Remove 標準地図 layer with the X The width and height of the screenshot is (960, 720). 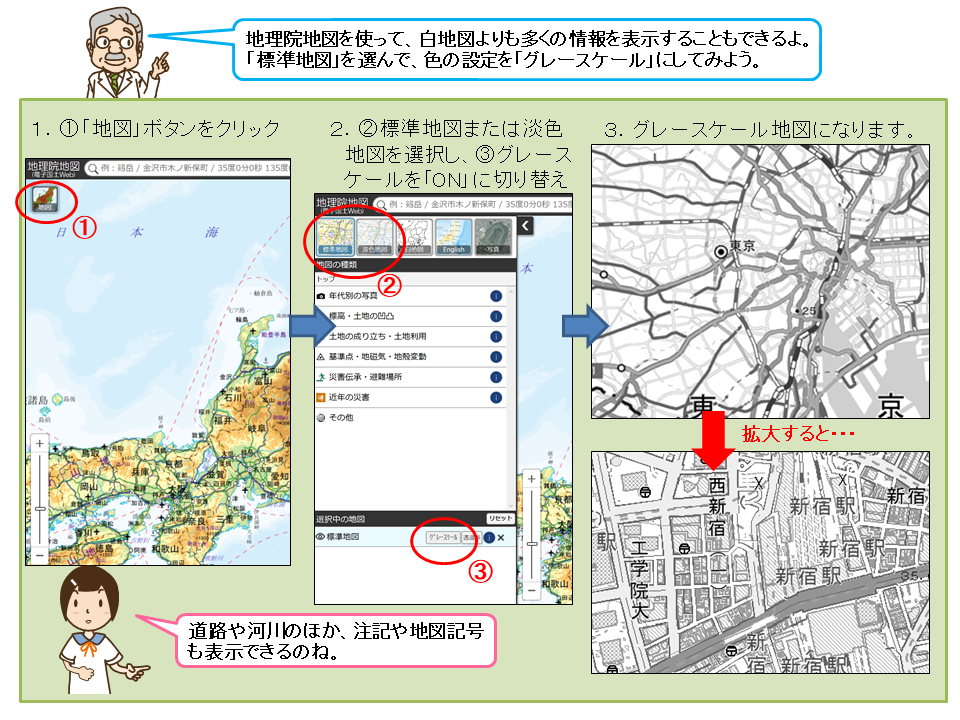pyautogui.click(x=501, y=538)
